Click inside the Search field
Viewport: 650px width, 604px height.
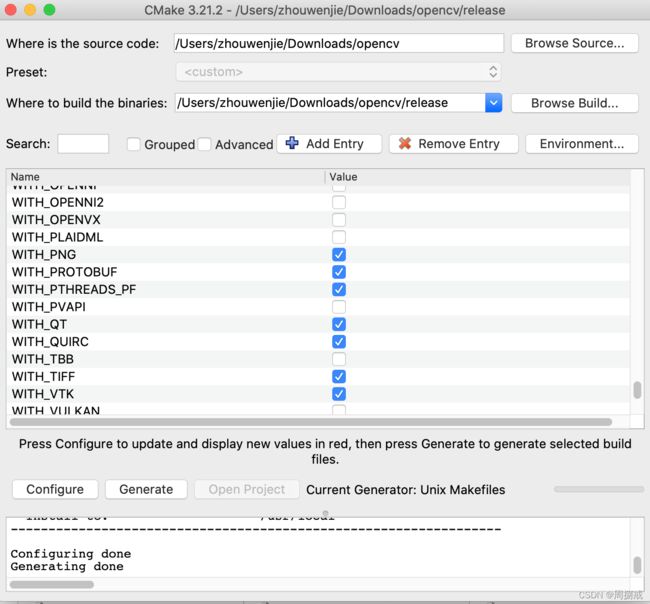click(x=83, y=144)
